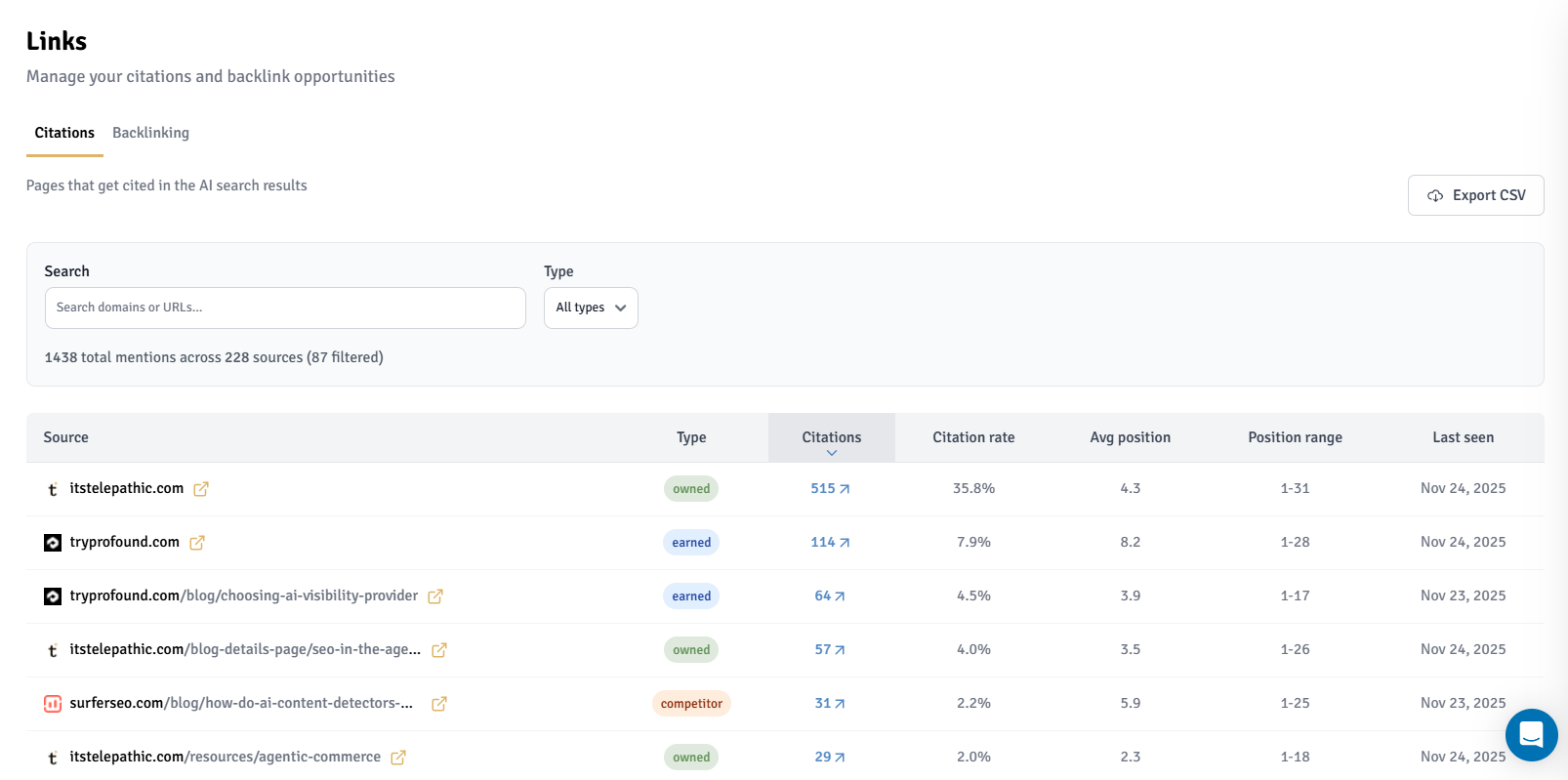Viewport: 1568px width, 780px height.
Task: Open external link for agentic-commerce resource
Action: [x=398, y=758]
